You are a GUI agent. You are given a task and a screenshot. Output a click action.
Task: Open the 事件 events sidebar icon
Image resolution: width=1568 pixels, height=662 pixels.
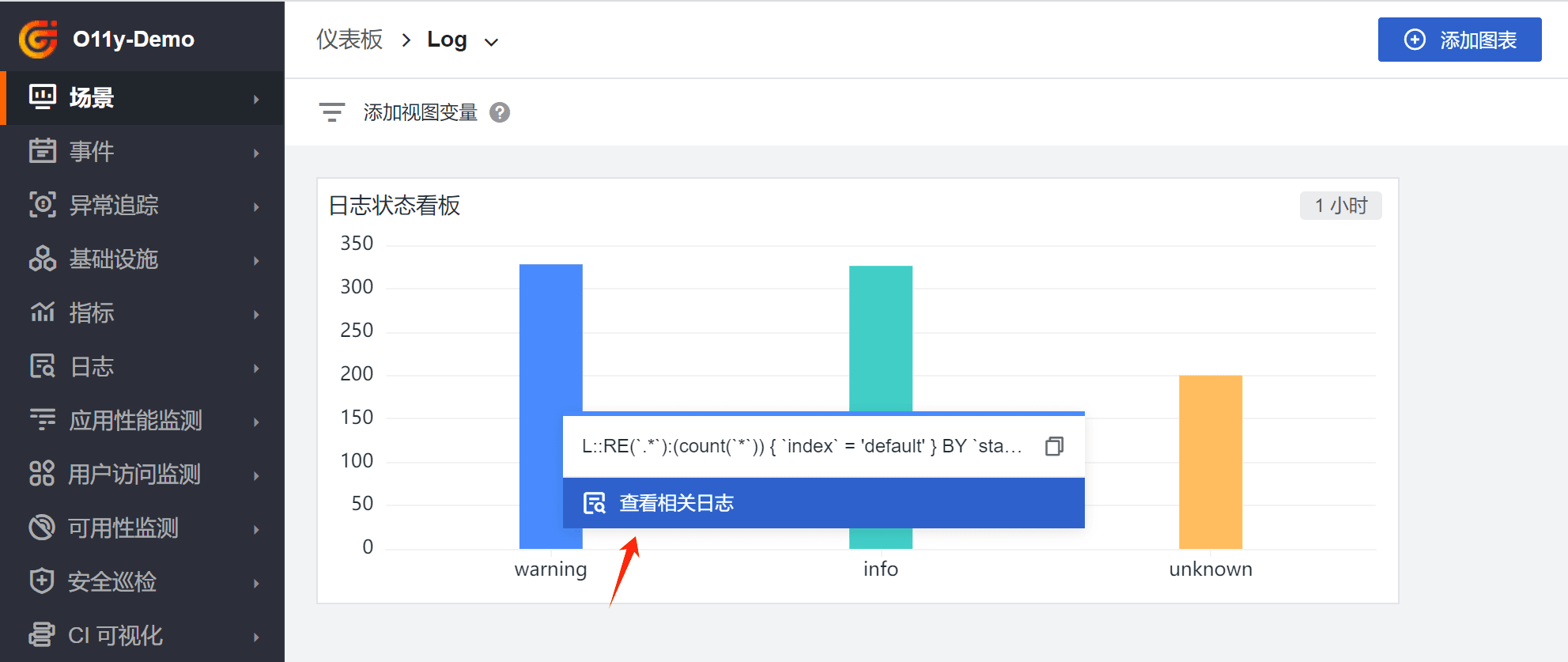42,150
